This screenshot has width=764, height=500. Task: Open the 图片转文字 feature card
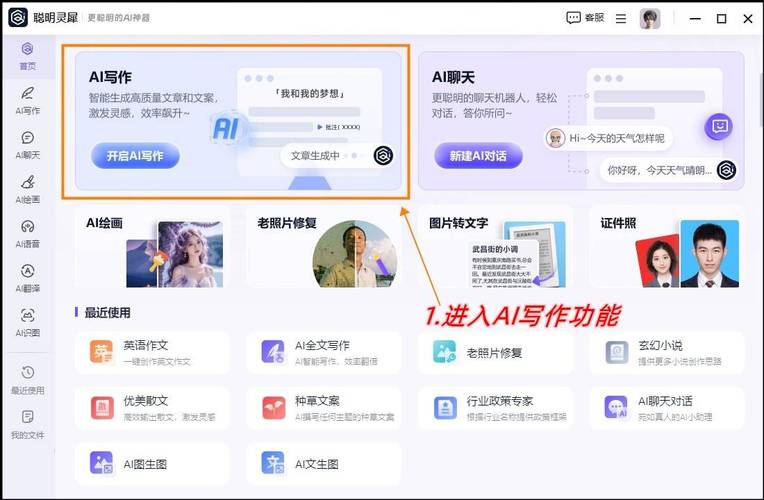tap(496, 247)
